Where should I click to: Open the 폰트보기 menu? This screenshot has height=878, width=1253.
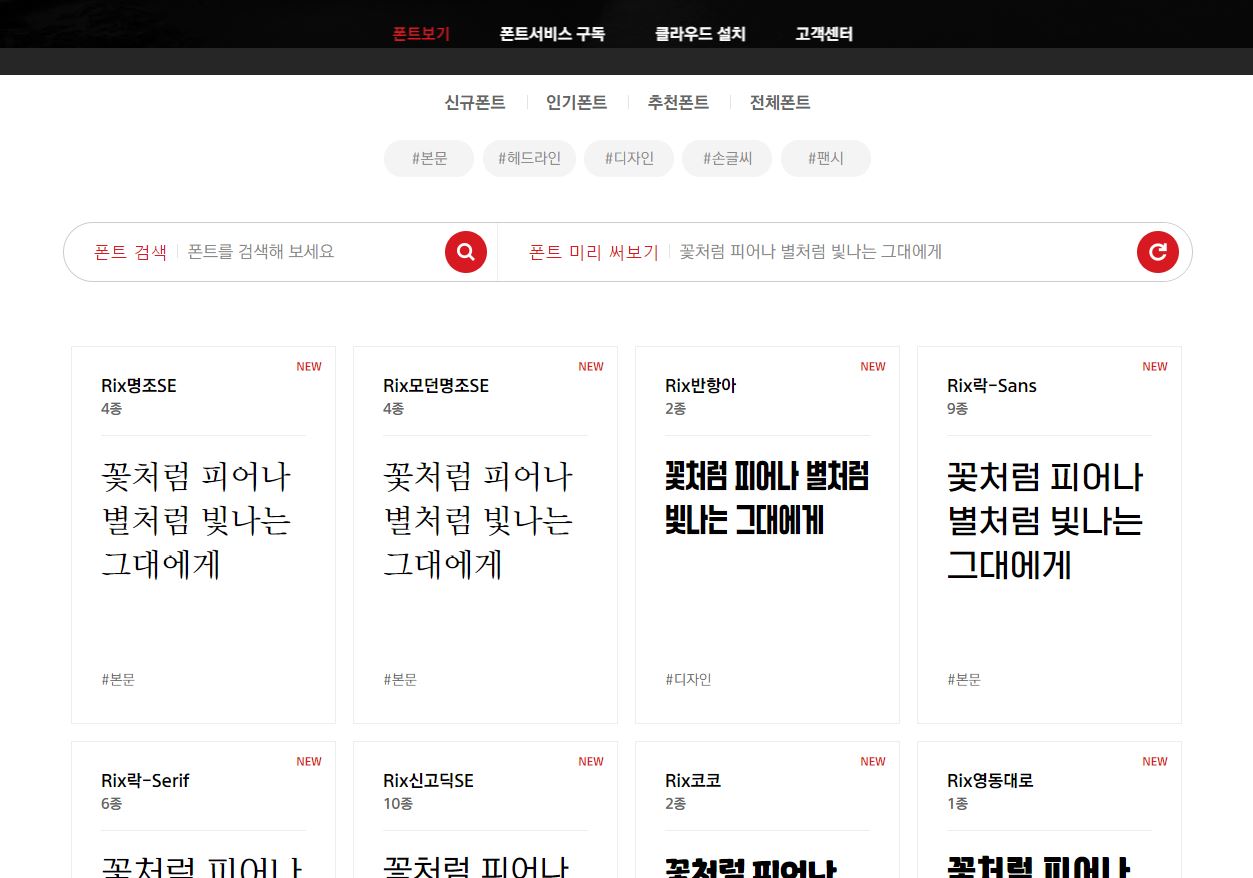(421, 34)
